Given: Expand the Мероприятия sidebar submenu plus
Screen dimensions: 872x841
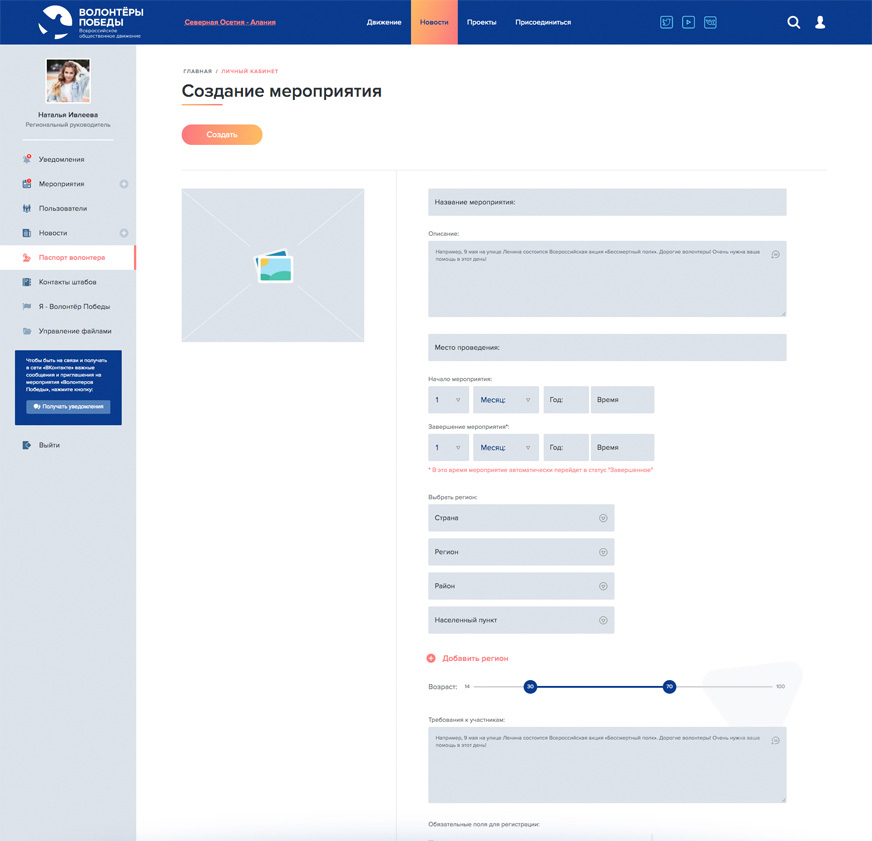Looking at the screenshot, I should 124,184.
